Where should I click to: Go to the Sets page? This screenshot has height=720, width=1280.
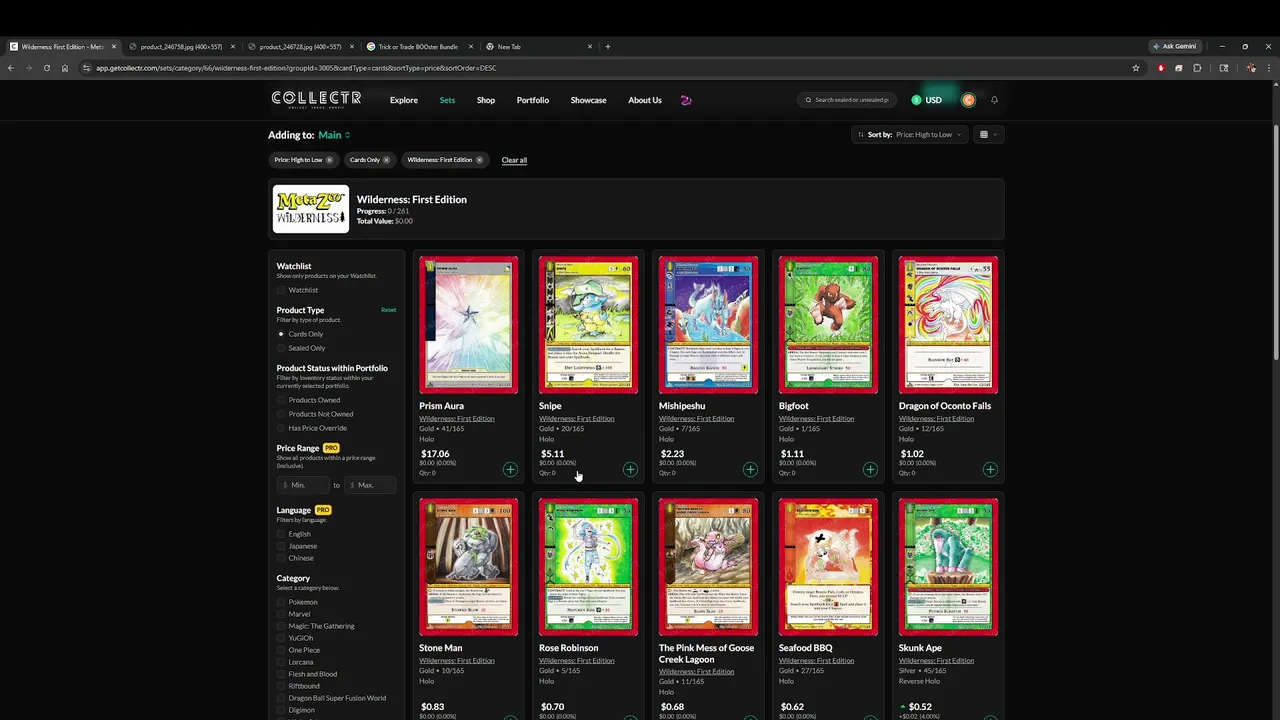point(447,100)
